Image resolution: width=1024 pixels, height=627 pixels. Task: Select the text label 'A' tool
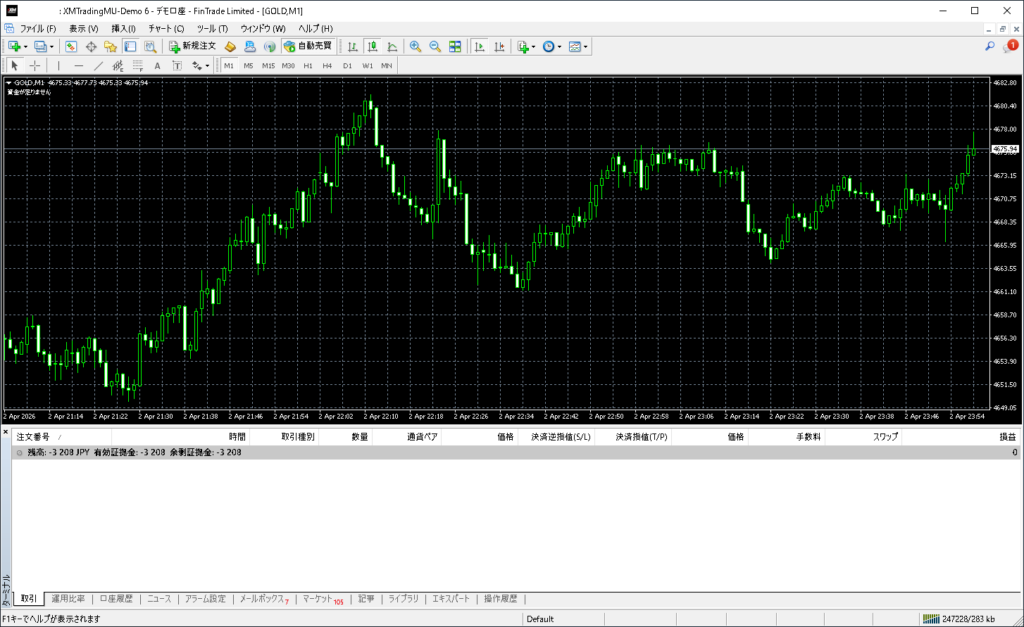coord(156,66)
